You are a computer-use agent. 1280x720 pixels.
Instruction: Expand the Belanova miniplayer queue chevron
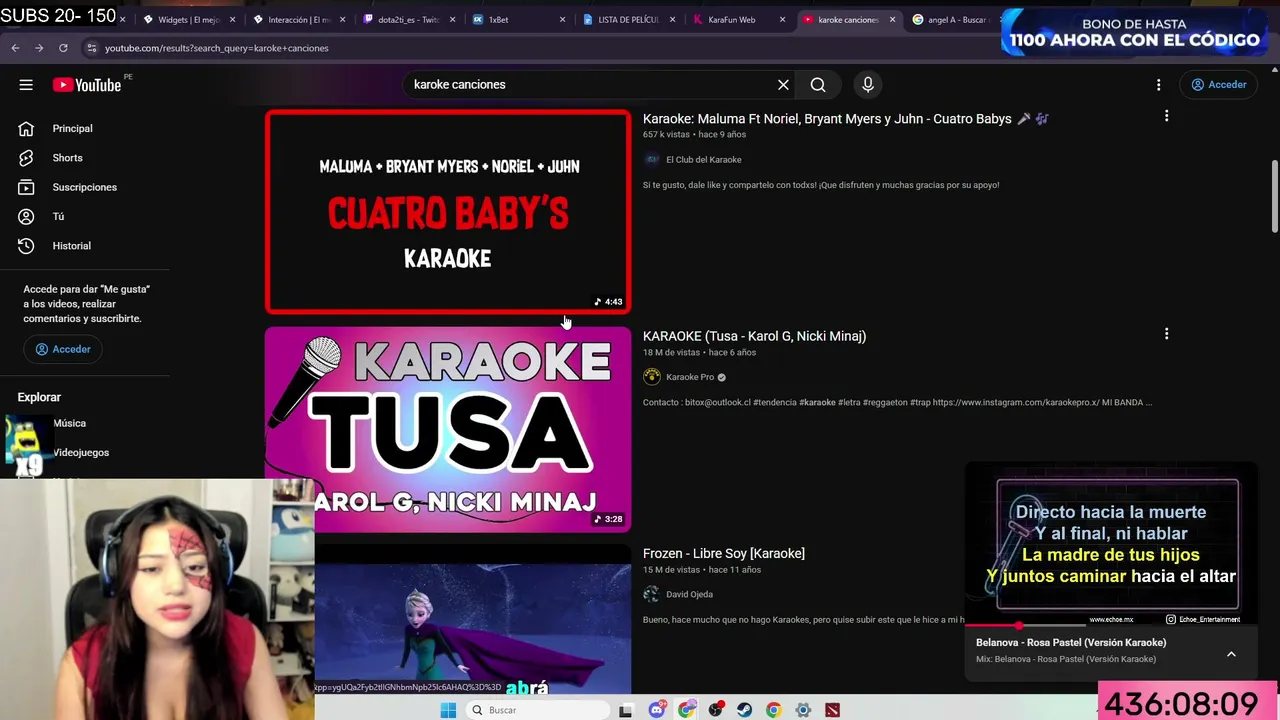(x=1231, y=654)
